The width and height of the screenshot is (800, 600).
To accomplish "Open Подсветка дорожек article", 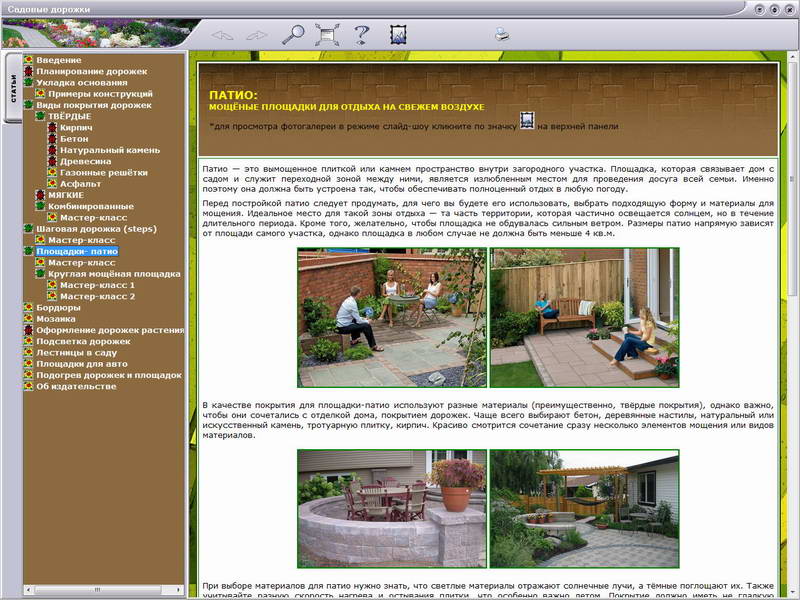I will (x=83, y=341).
